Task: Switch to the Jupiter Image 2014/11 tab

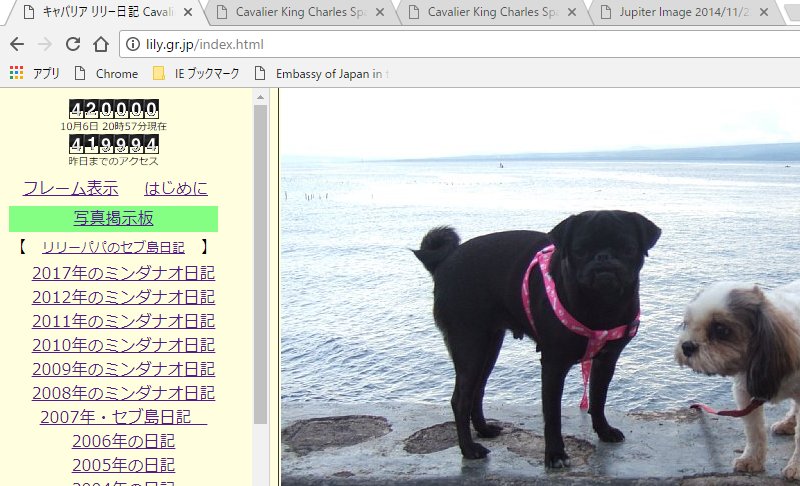Action: tap(684, 12)
